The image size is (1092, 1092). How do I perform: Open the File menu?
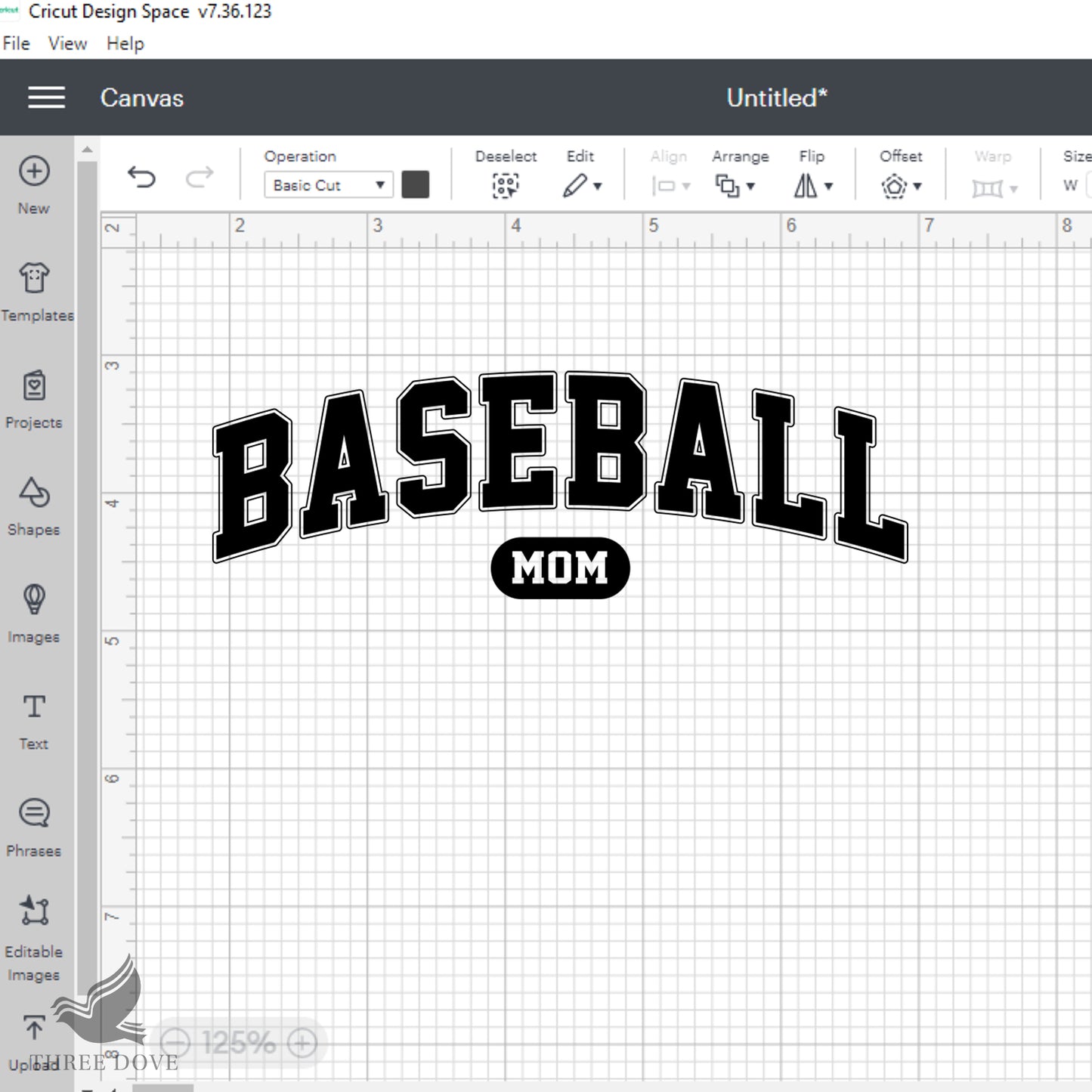point(16,44)
